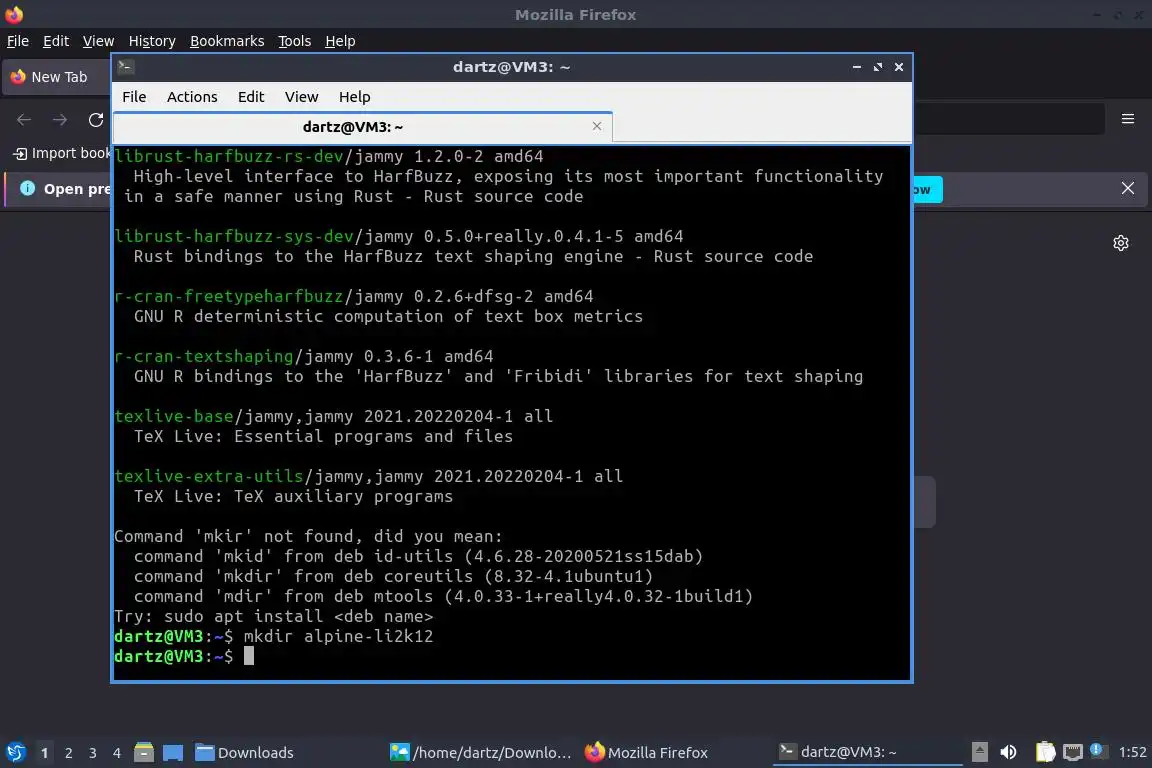
Task: Open Firefox Bookmarks menu
Action: click(x=227, y=41)
